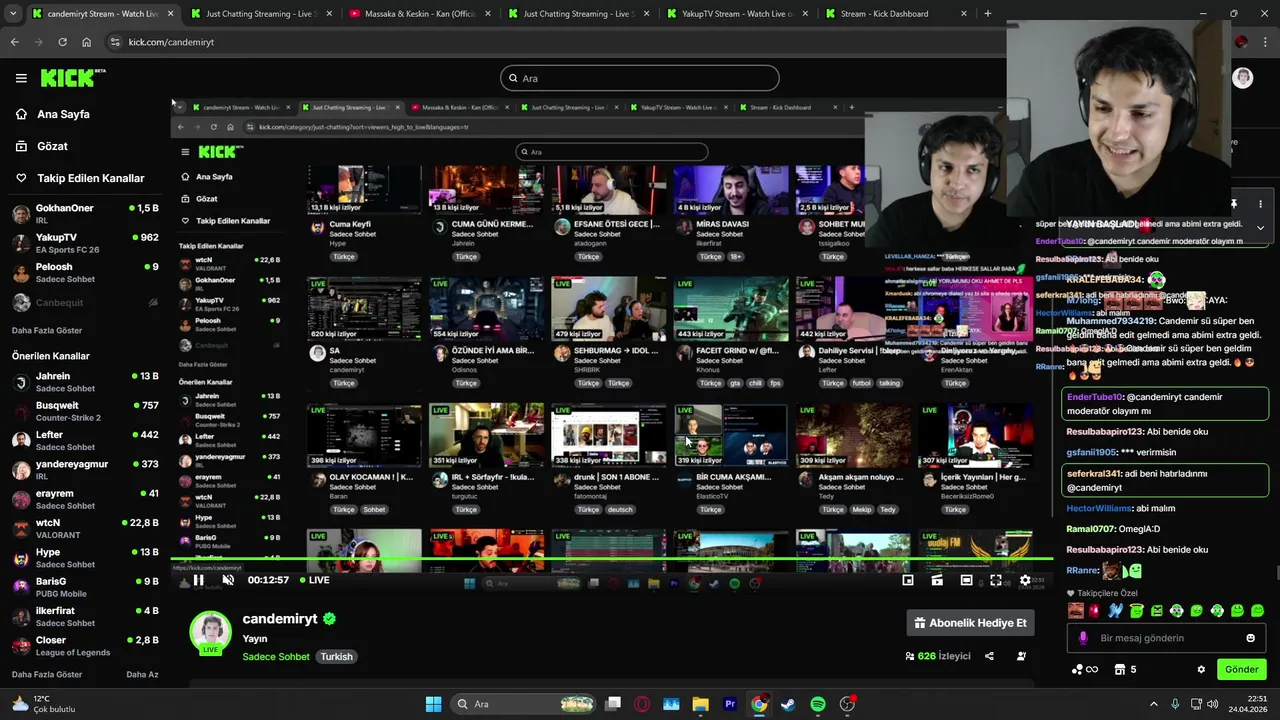Open the chat shop icon showing 5
The height and width of the screenshot is (720, 1280).
pyautogui.click(x=1125, y=669)
